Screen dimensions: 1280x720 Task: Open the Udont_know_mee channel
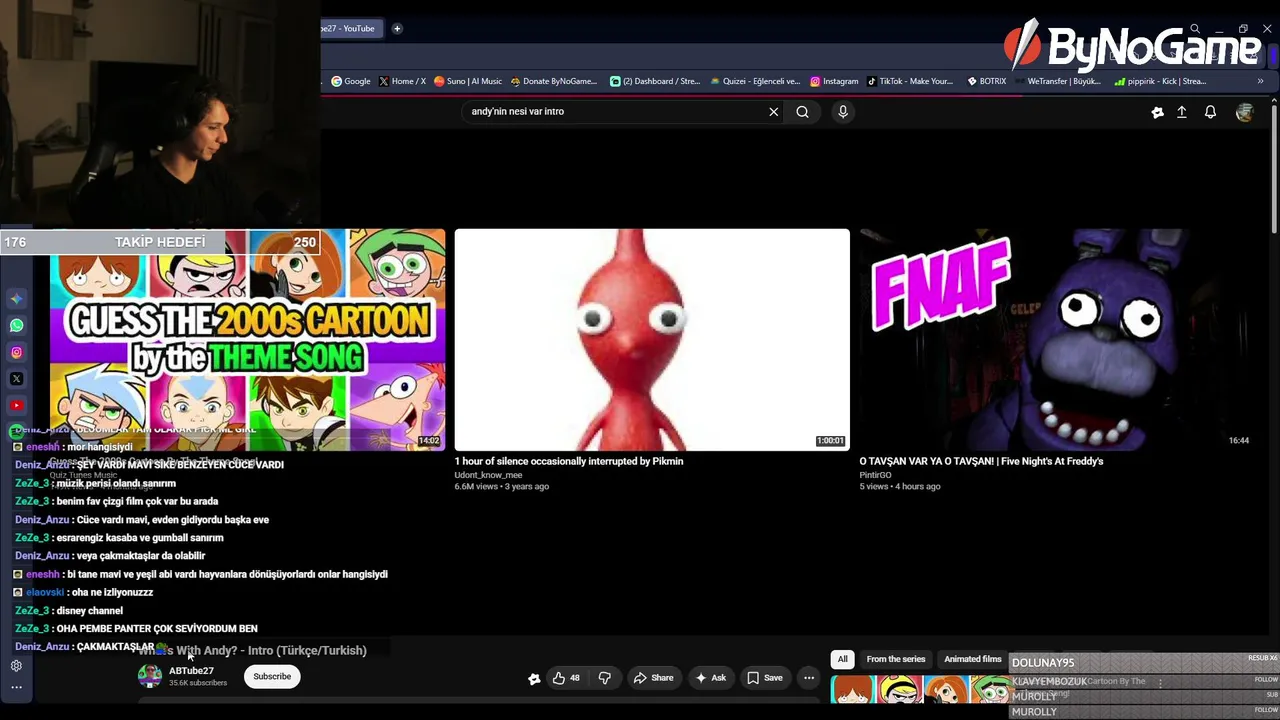coord(489,475)
